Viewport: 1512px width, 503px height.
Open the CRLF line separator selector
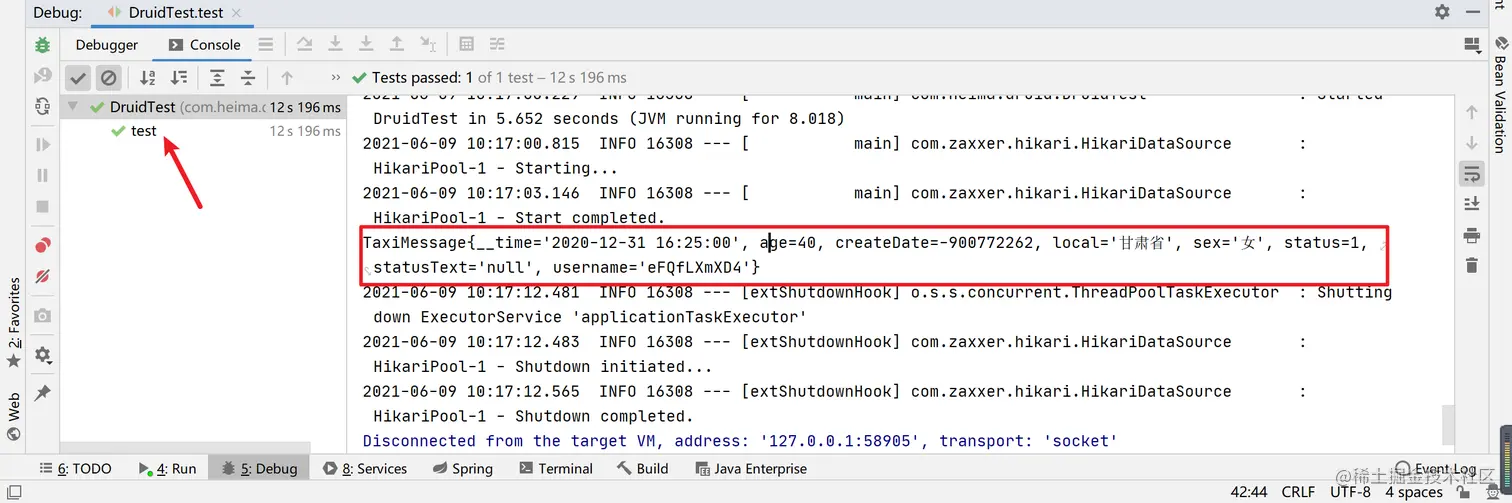point(1299,492)
